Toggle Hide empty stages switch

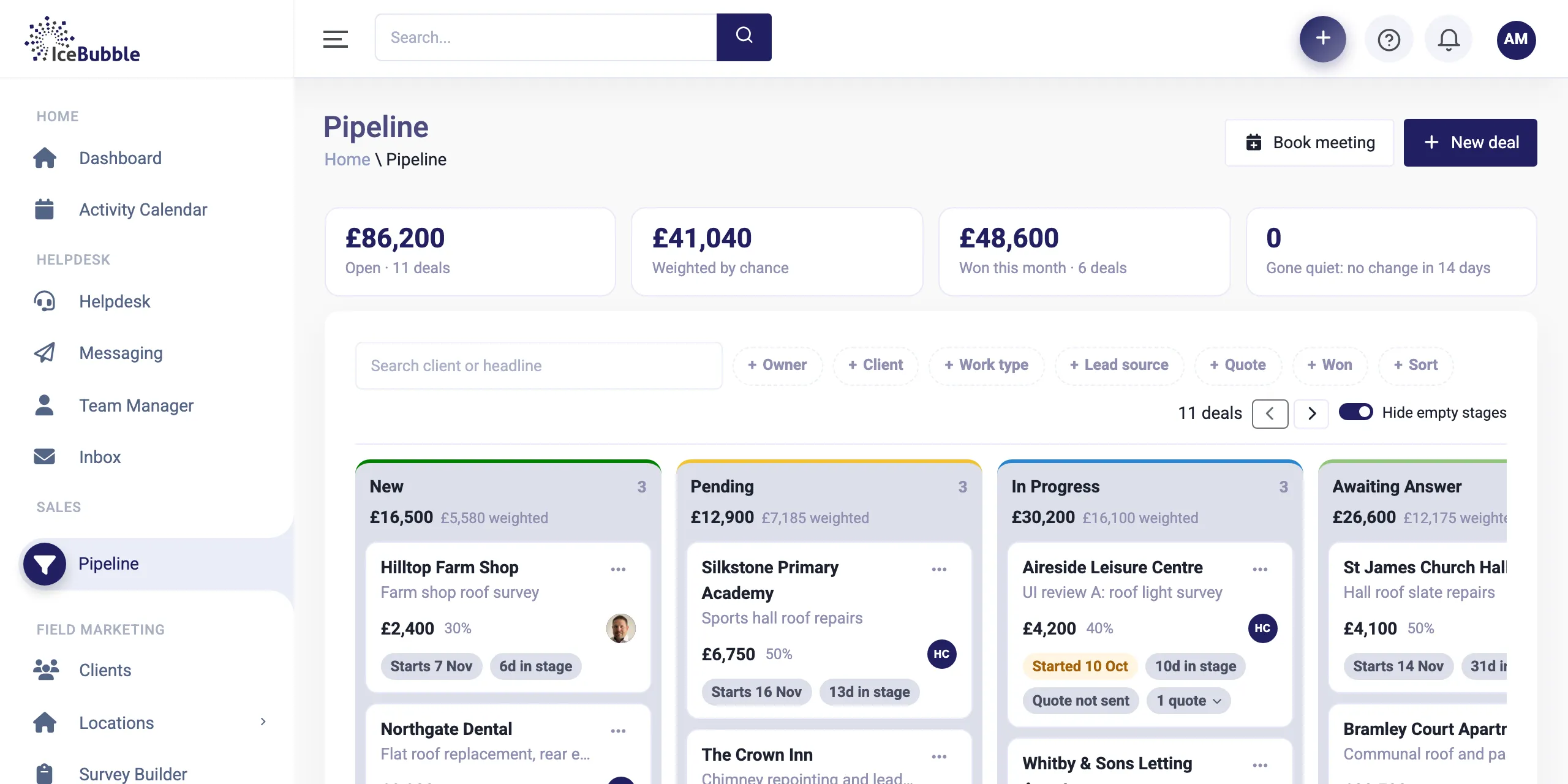point(1355,412)
